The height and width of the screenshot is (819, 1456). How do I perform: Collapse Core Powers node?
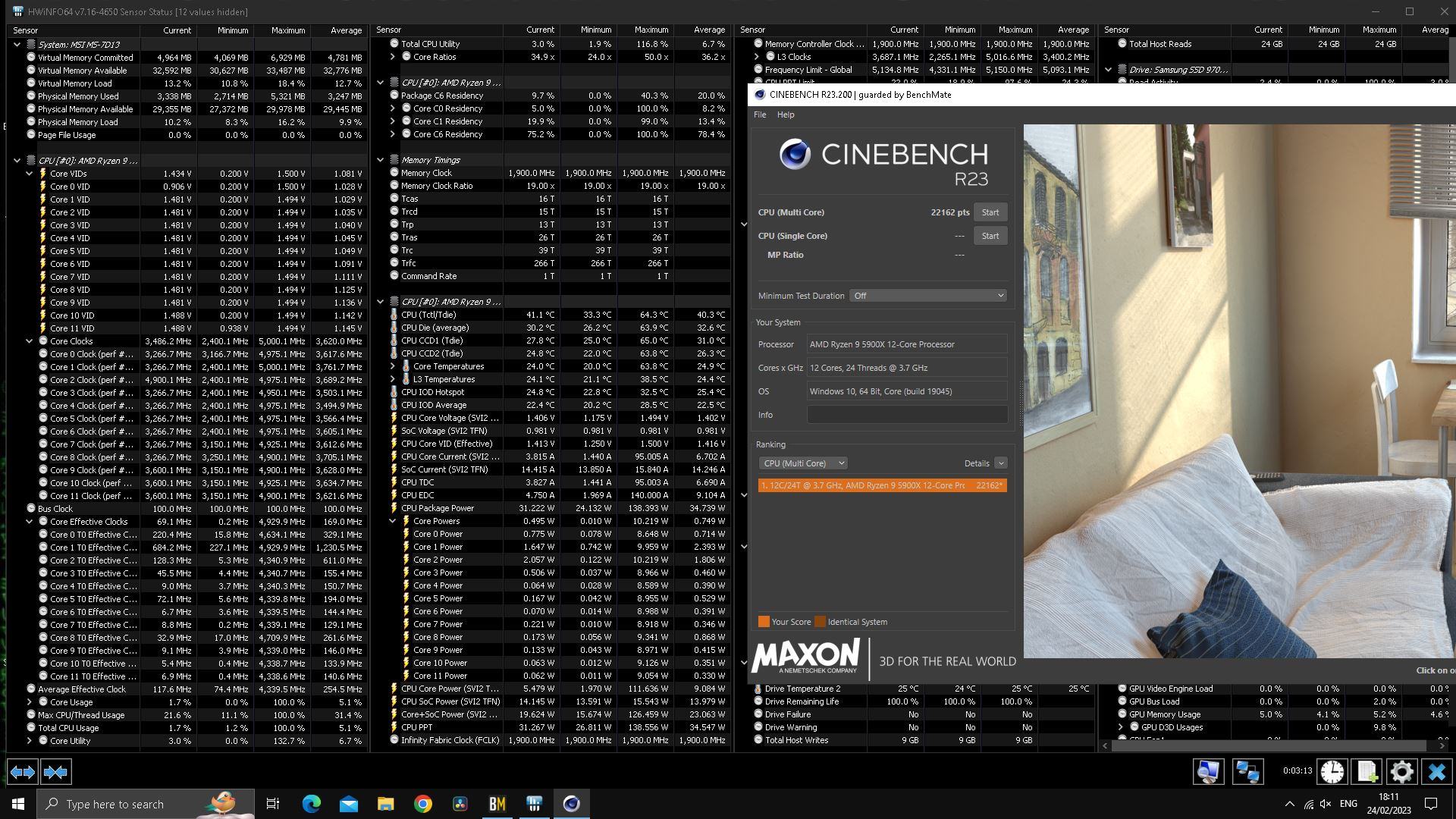click(393, 521)
